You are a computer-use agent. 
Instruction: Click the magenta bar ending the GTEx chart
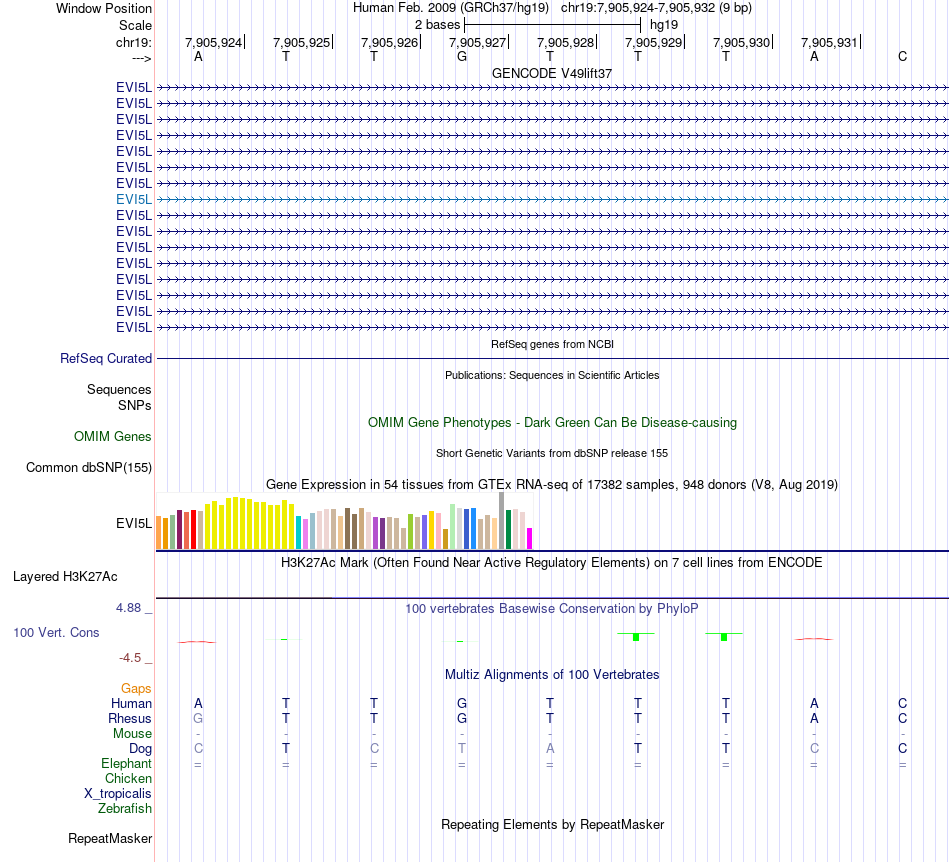pyautogui.click(x=530, y=539)
